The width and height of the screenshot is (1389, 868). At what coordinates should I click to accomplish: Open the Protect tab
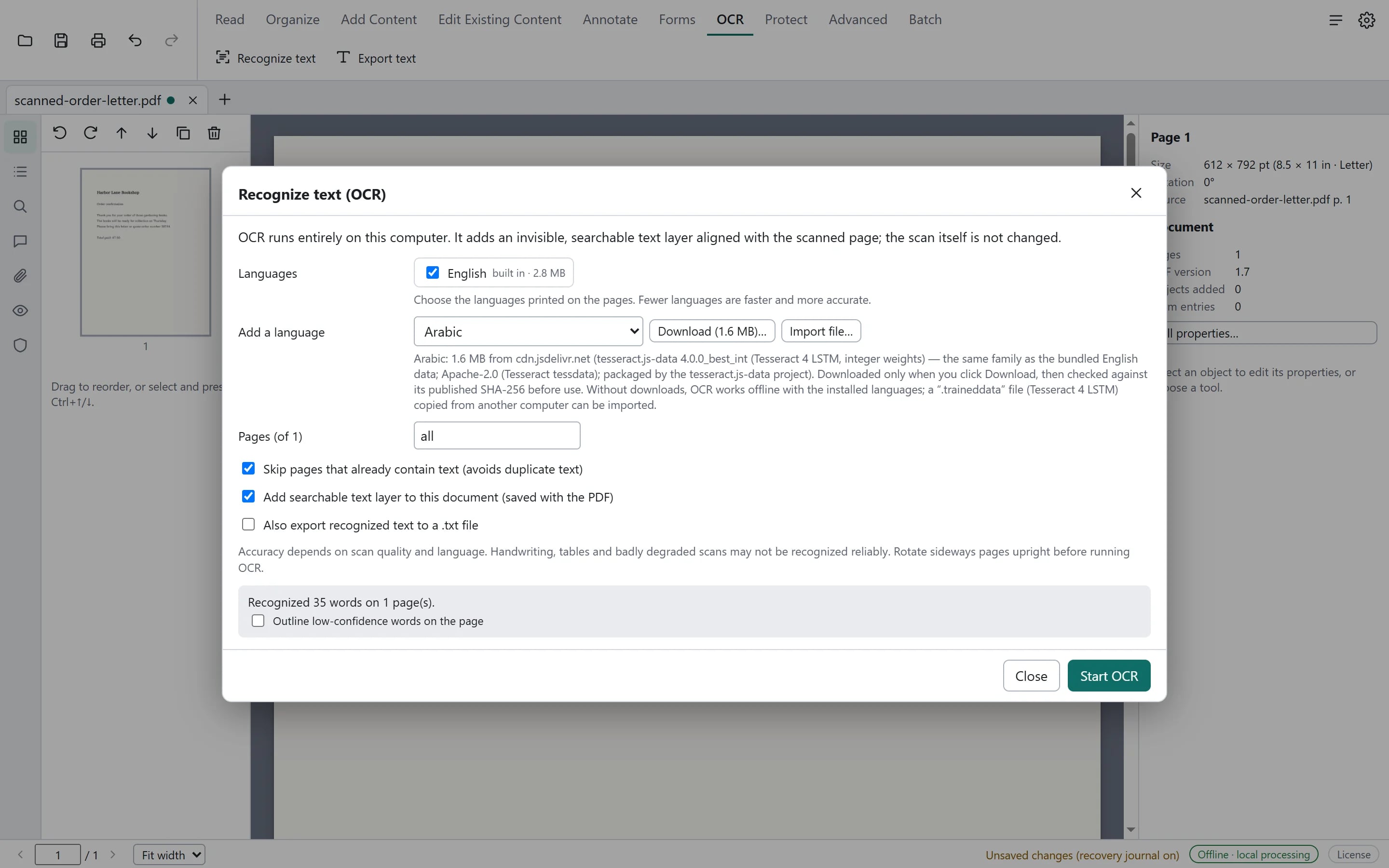point(786,19)
